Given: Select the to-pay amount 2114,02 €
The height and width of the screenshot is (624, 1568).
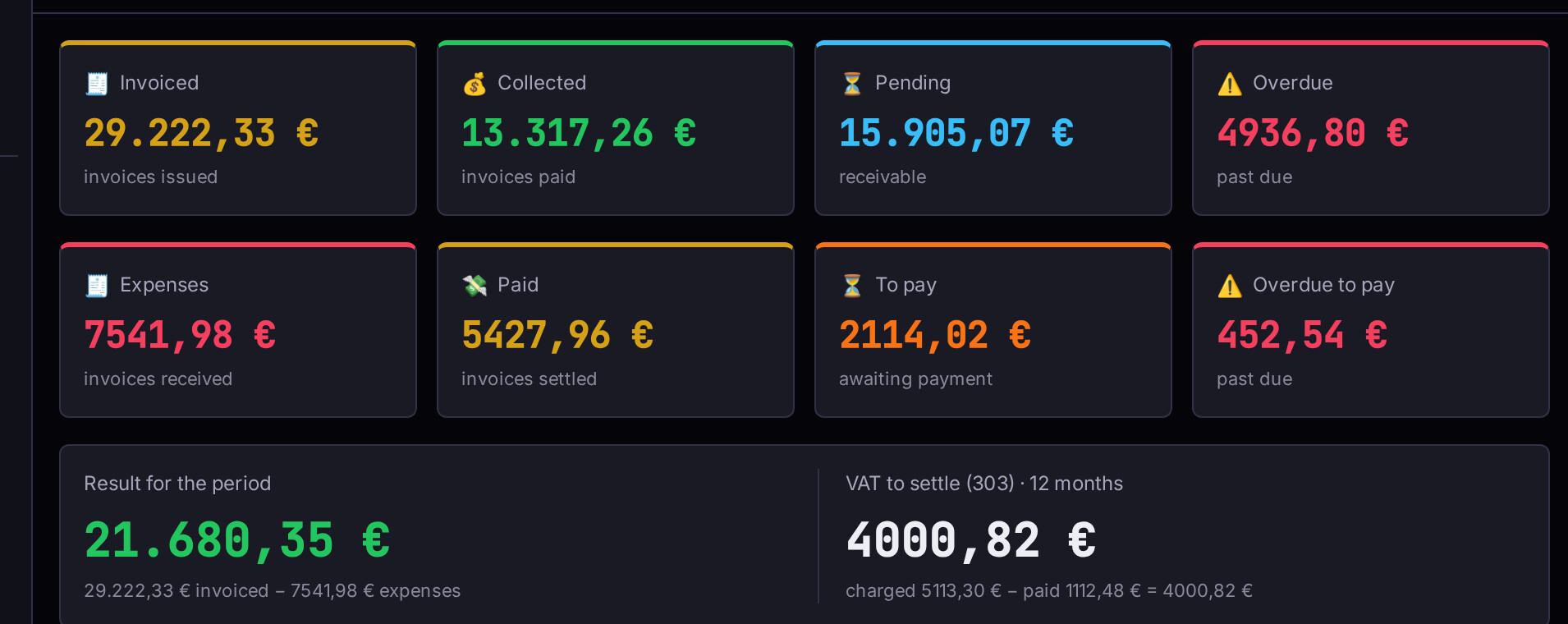Looking at the screenshot, I should click(x=935, y=335).
